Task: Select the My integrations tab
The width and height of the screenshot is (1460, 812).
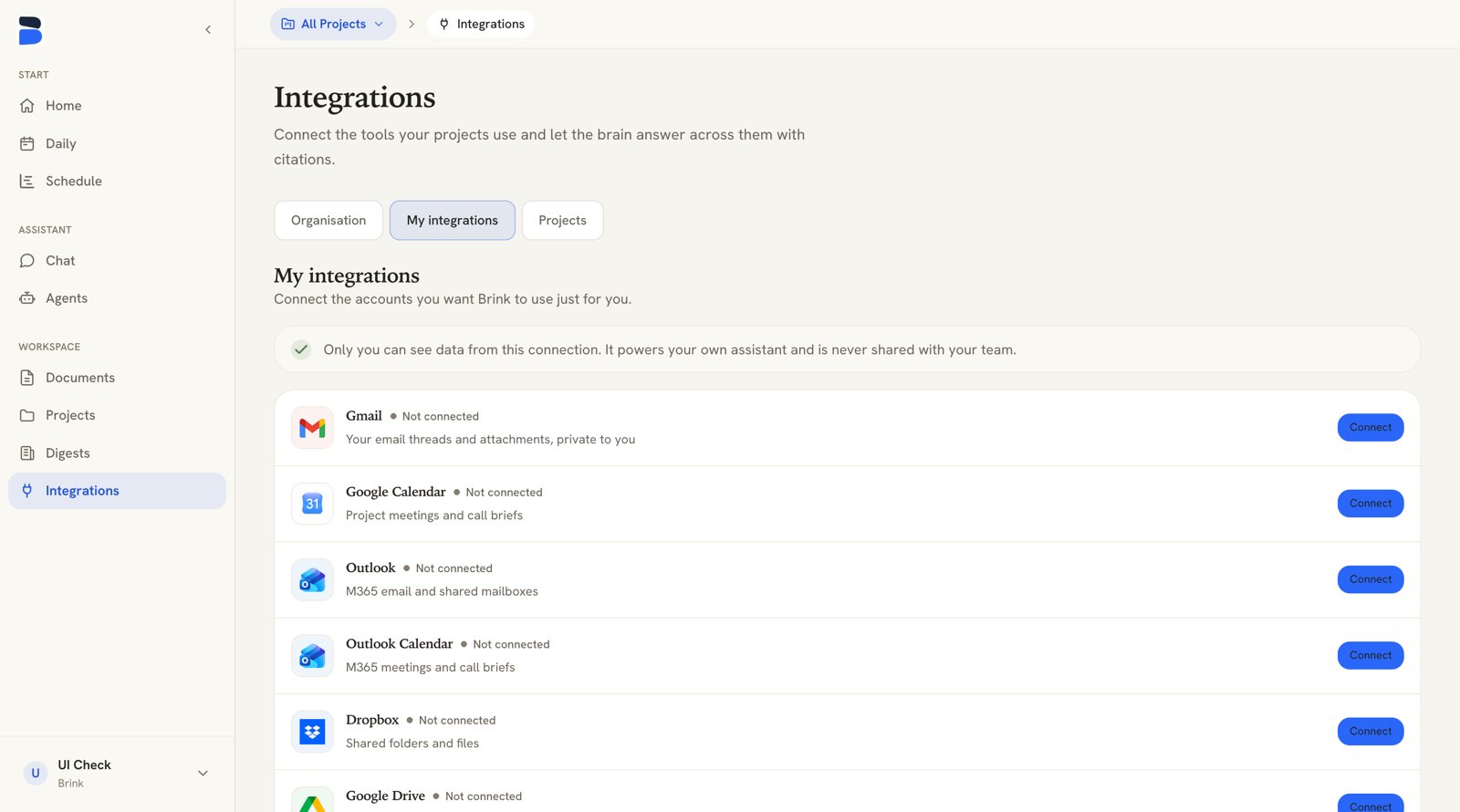Action: coord(453,221)
